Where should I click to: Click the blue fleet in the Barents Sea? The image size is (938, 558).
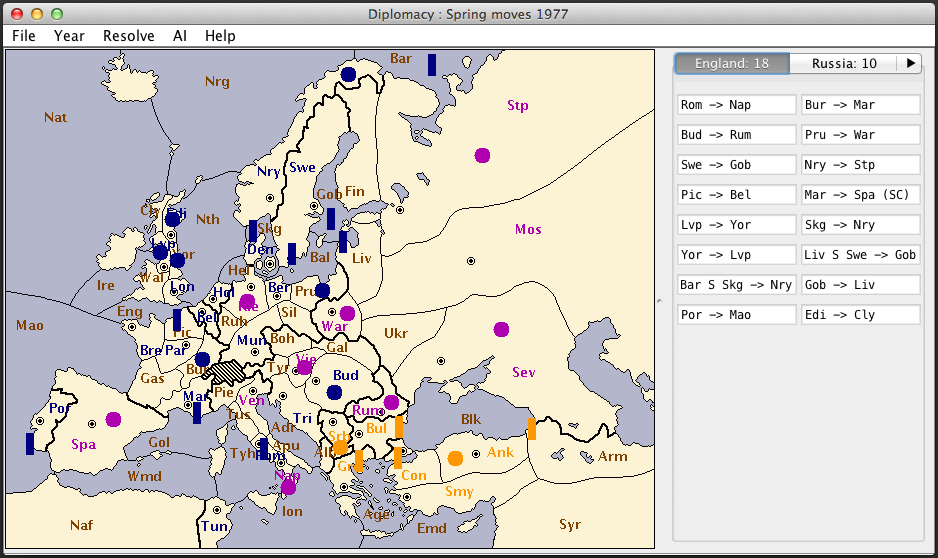[432, 65]
